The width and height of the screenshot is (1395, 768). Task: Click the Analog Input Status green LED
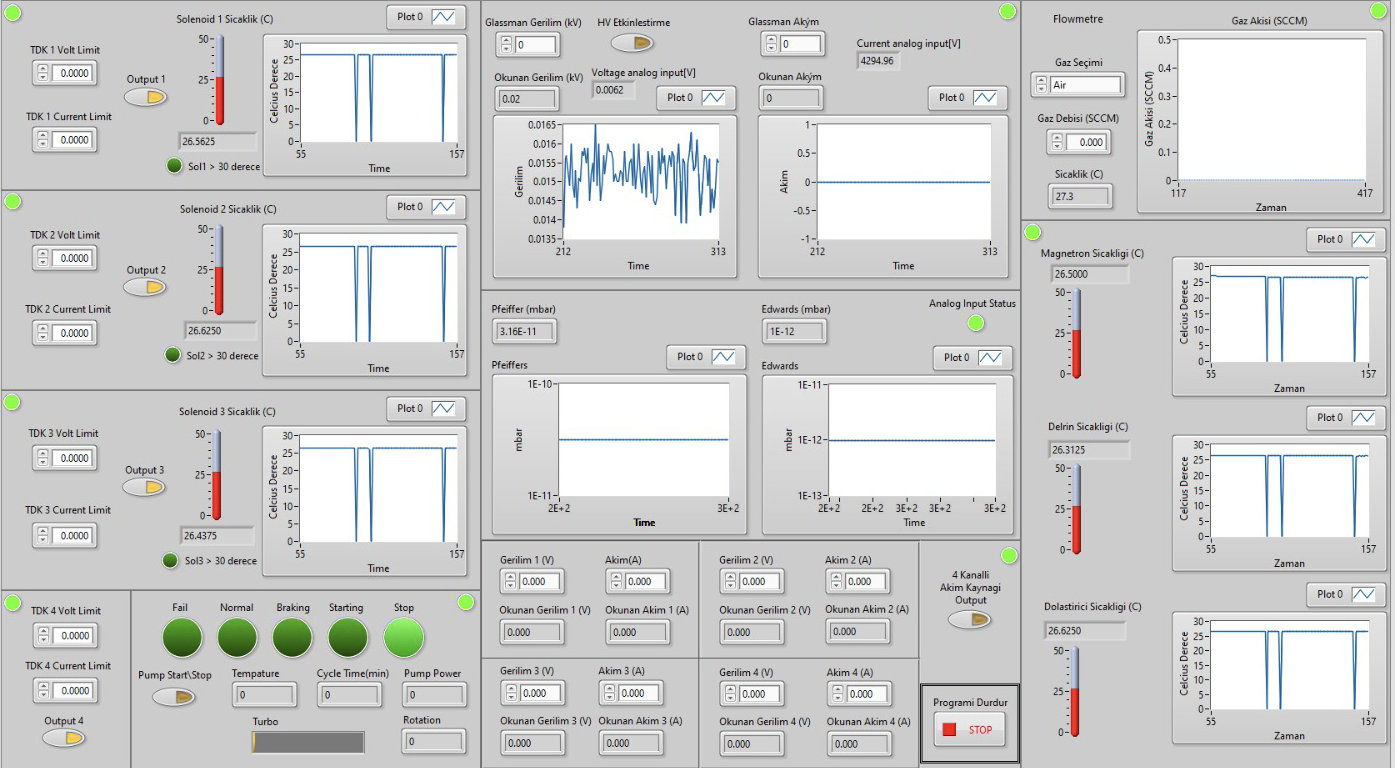[976, 323]
